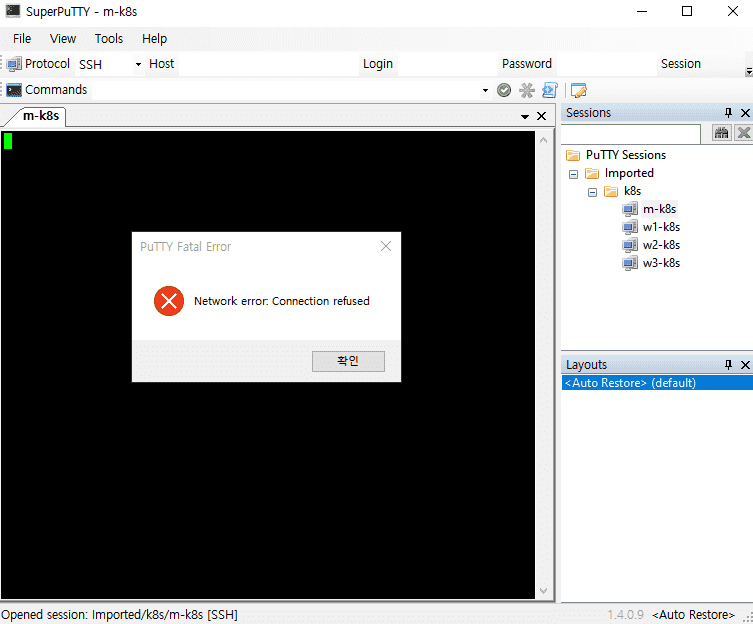Click the k8s folder icon
753x624 pixels.
pos(611,192)
